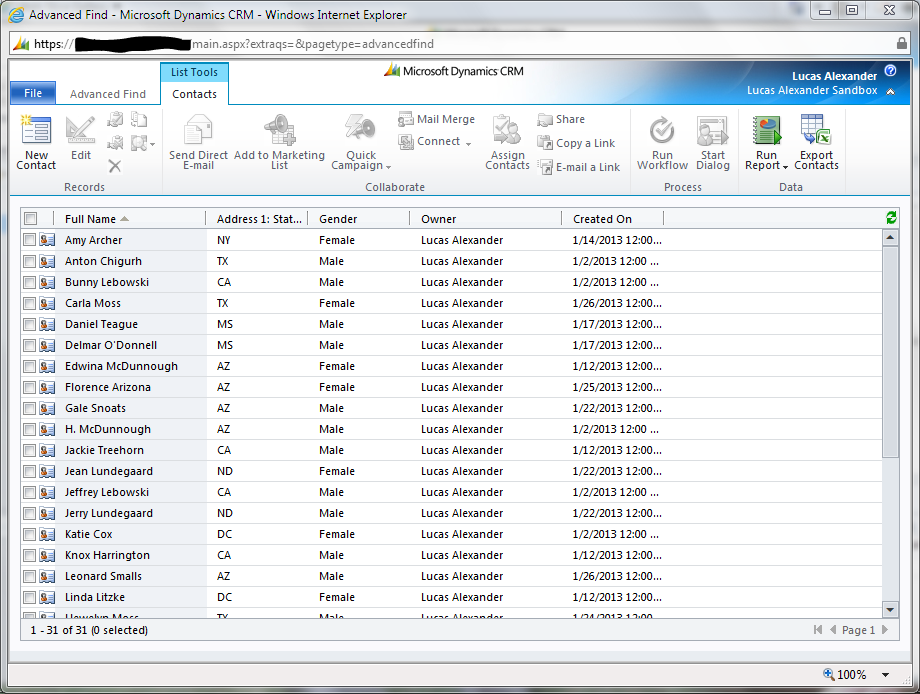Open the Quick Campaign dropdown
This screenshot has height=694, width=920.
click(x=388, y=167)
